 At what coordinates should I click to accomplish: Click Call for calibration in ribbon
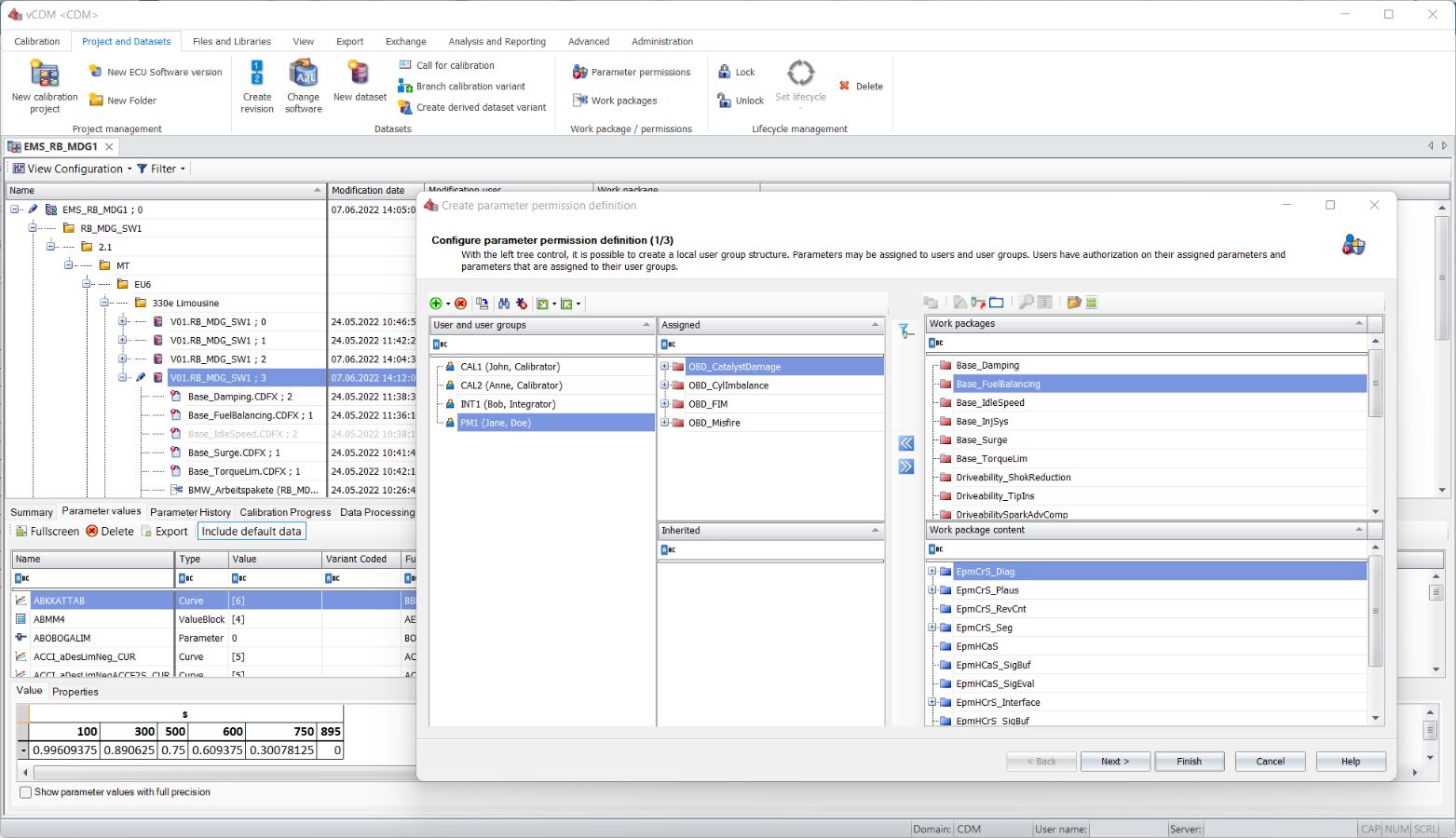tap(447, 65)
